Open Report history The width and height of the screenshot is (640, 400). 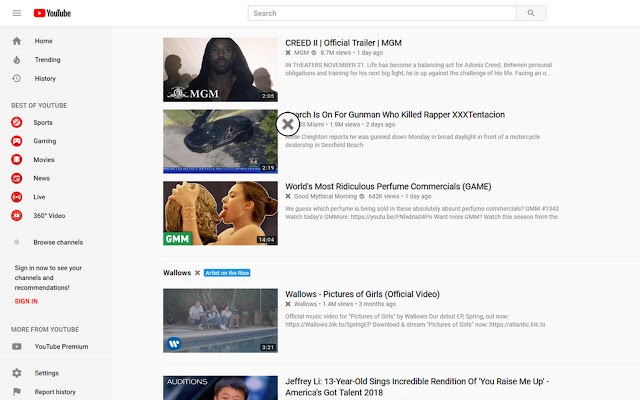click(x=56, y=392)
